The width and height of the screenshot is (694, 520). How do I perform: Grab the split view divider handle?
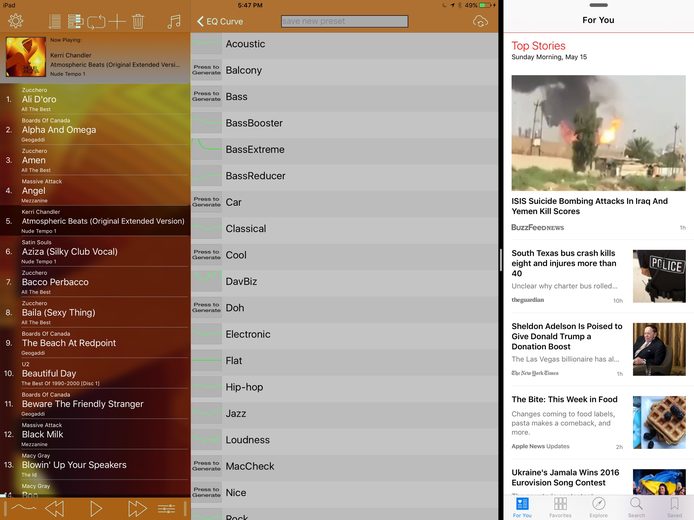click(x=501, y=260)
